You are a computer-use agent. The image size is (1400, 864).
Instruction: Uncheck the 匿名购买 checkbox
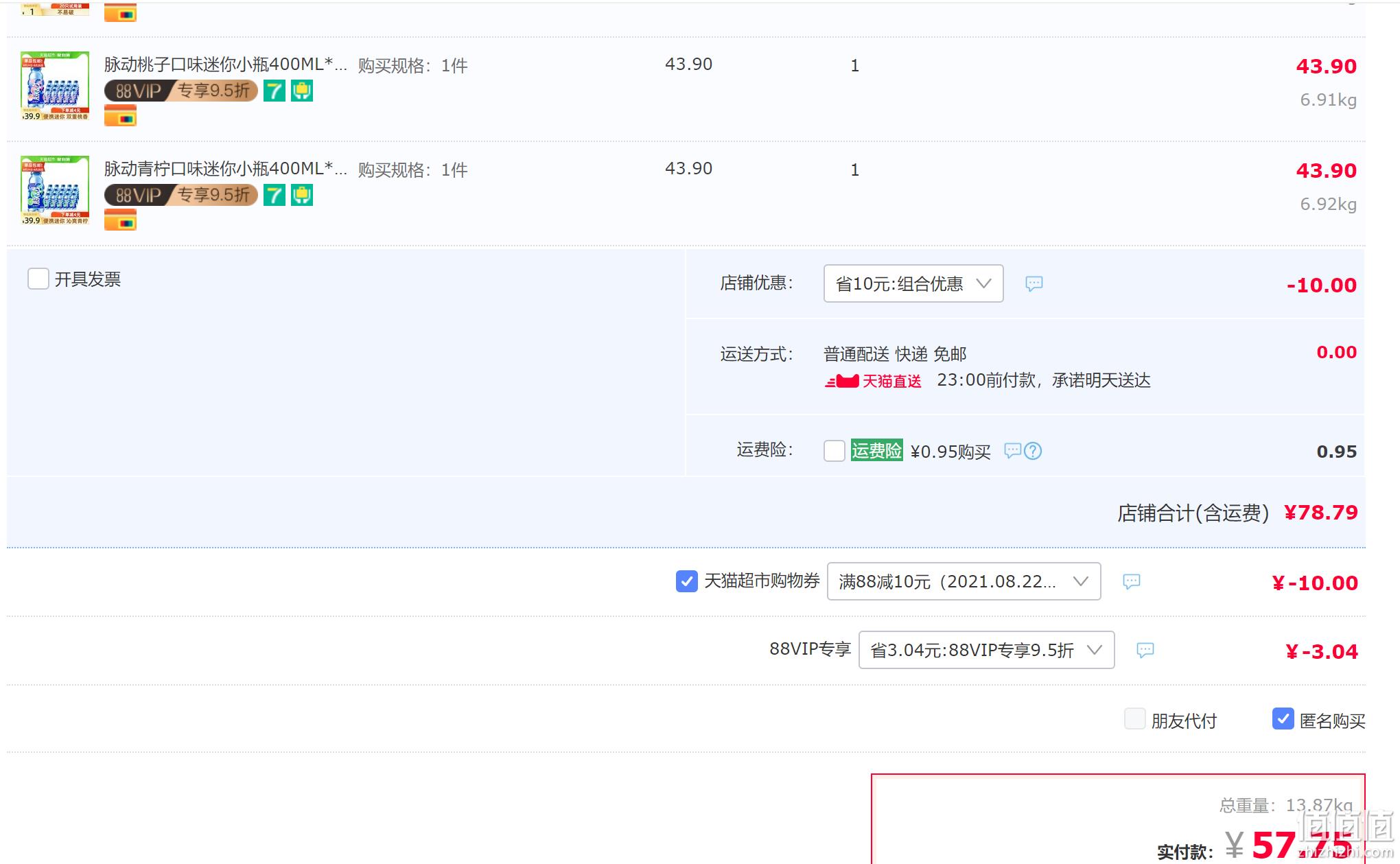[1283, 719]
